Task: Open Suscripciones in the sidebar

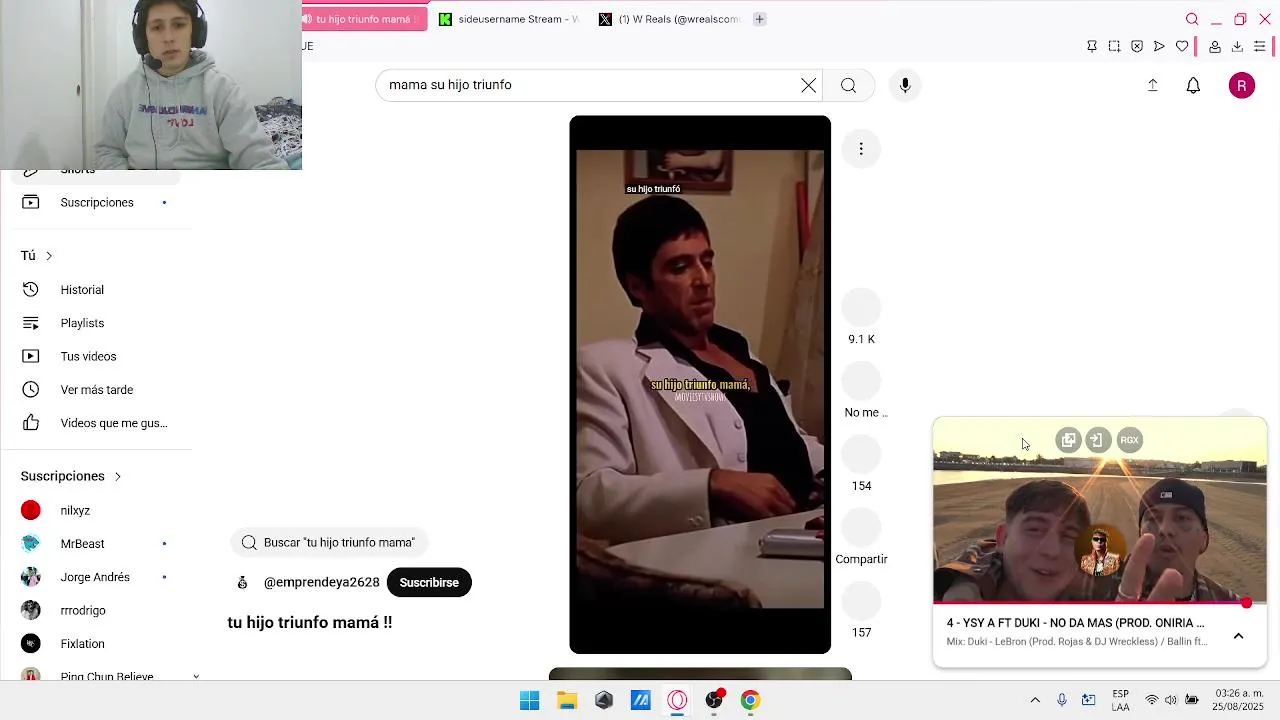Action: pos(97,202)
